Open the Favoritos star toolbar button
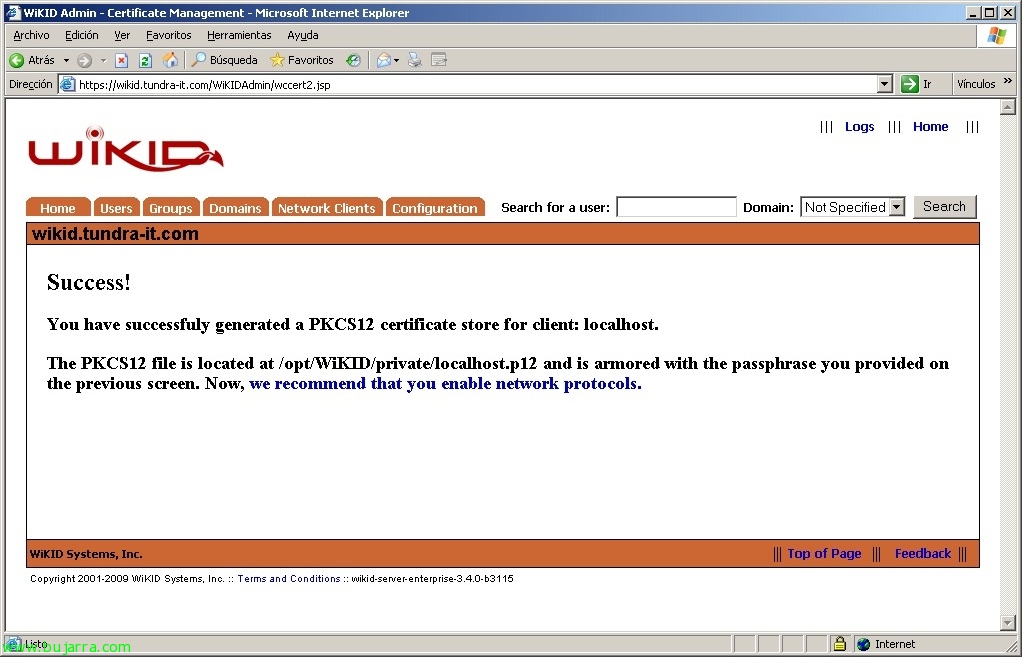Viewport: 1022px width, 657px height. pyautogui.click(x=302, y=60)
